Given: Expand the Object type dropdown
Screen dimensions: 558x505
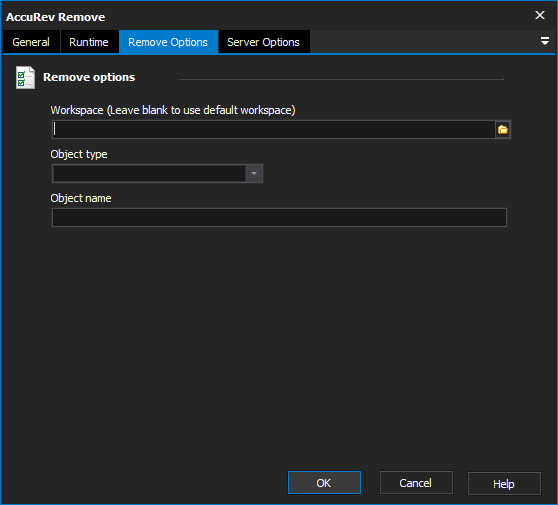Looking at the screenshot, I should [x=254, y=173].
